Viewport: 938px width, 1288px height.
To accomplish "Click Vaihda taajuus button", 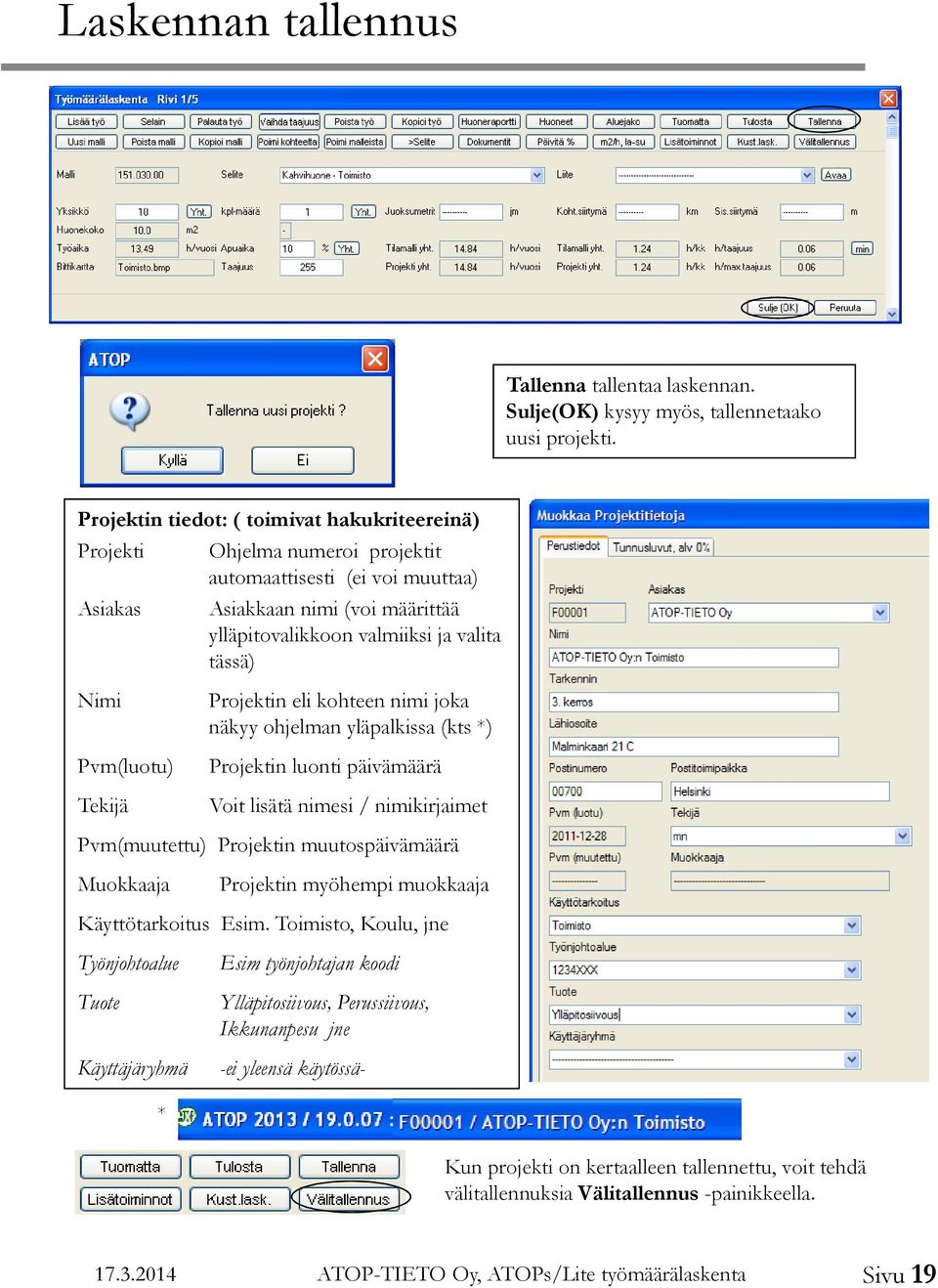I will coord(289,122).
